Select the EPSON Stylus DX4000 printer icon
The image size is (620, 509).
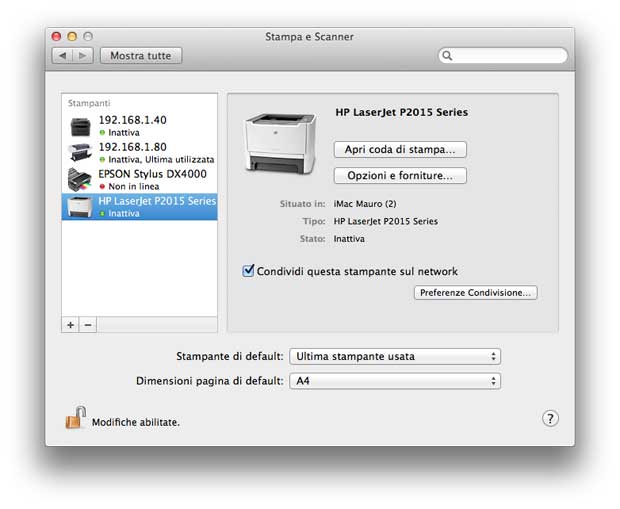(x=79, y=179)
